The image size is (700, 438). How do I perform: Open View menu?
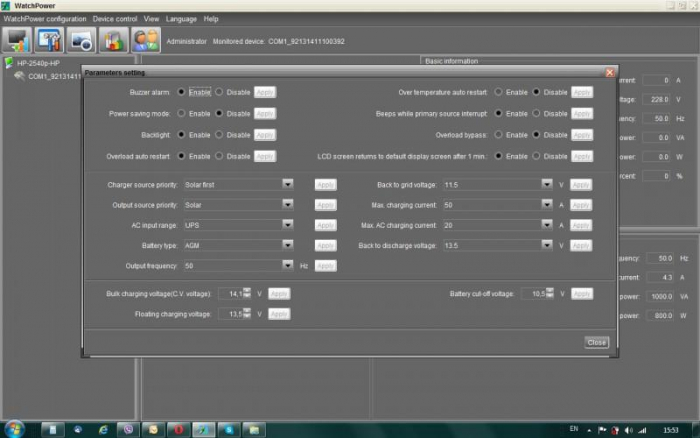coord(151,19)
